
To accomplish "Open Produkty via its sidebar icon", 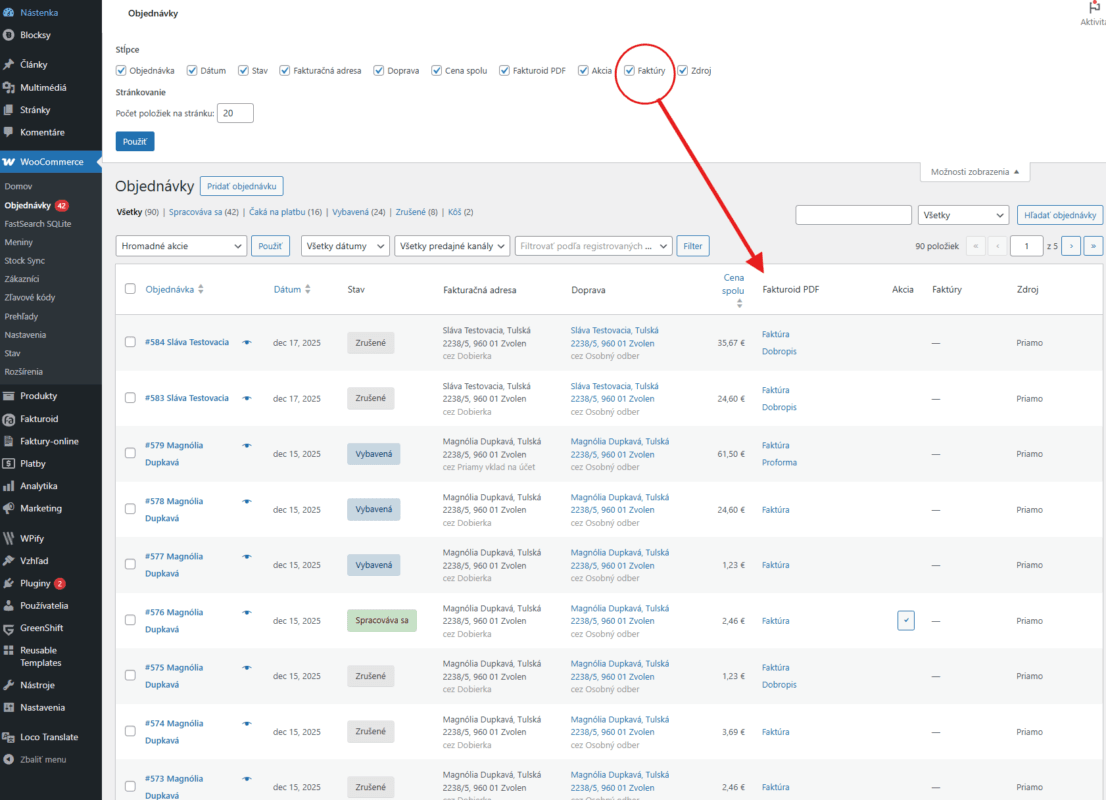I will pos(10,396).
